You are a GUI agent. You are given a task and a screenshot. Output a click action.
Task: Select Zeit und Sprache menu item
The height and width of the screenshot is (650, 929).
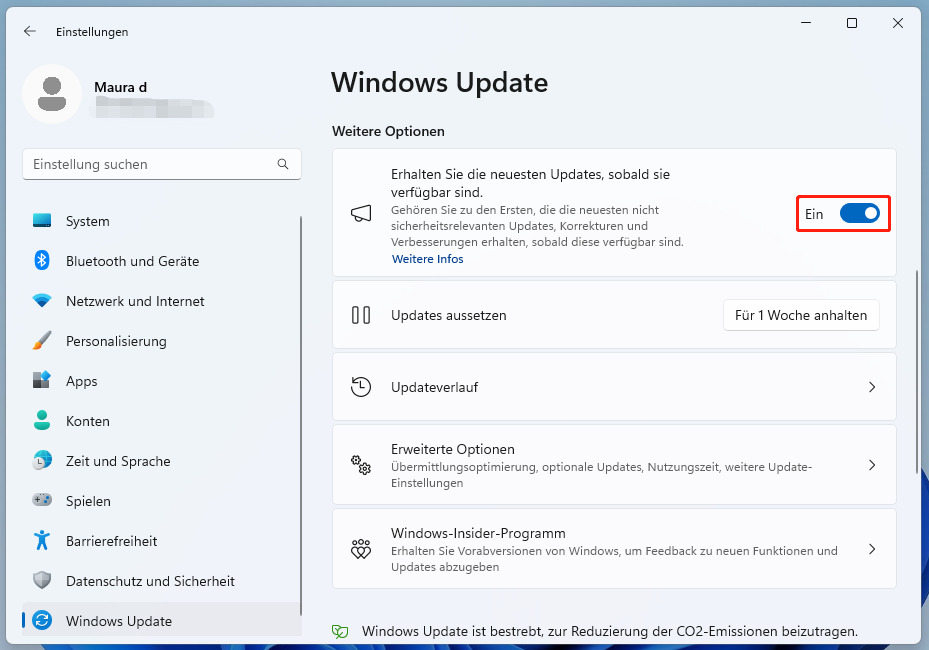tap(118, 461)
